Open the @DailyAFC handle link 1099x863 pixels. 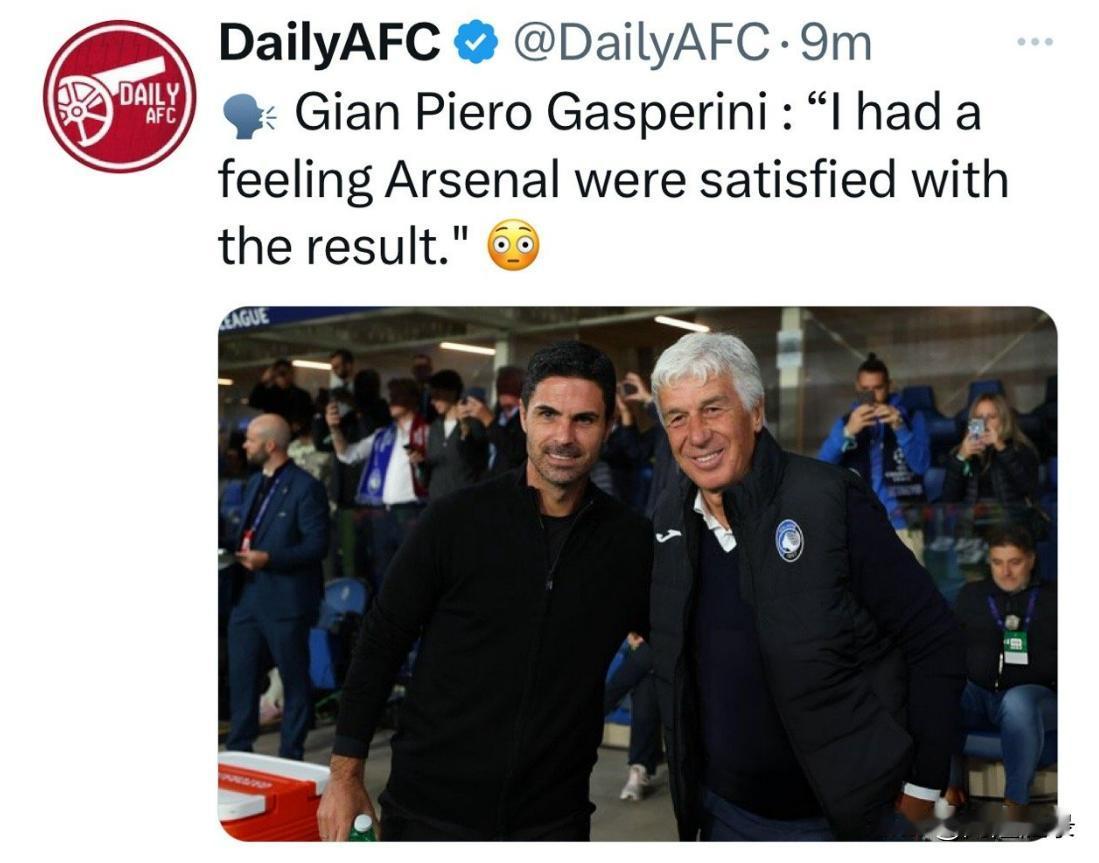641,43
